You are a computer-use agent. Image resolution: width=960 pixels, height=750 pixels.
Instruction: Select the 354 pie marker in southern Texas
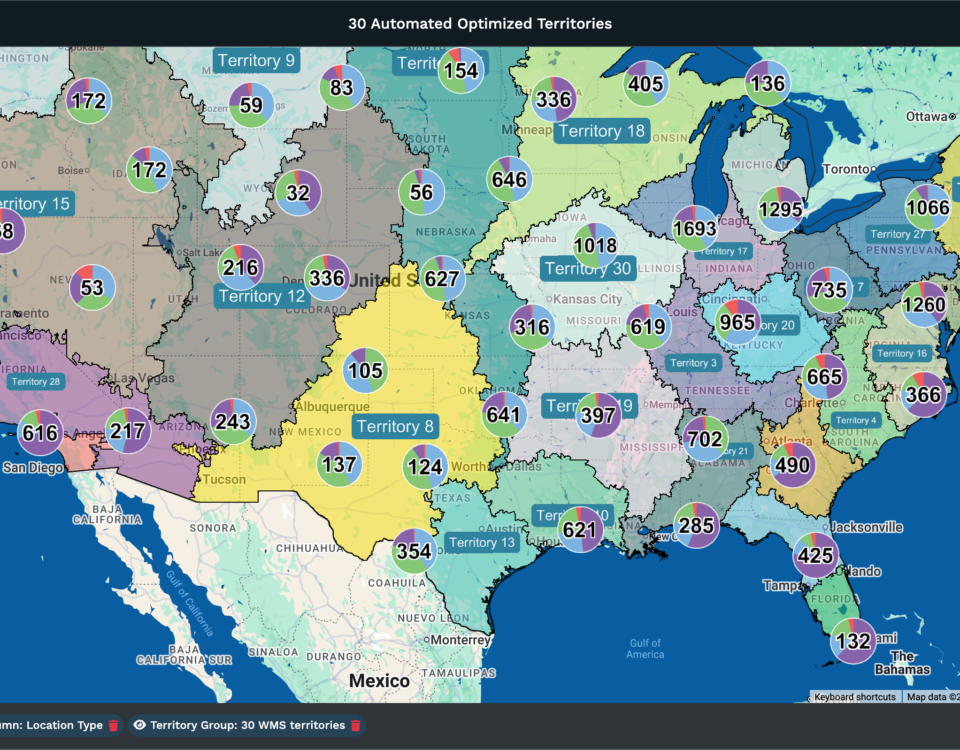click(412, 549)
